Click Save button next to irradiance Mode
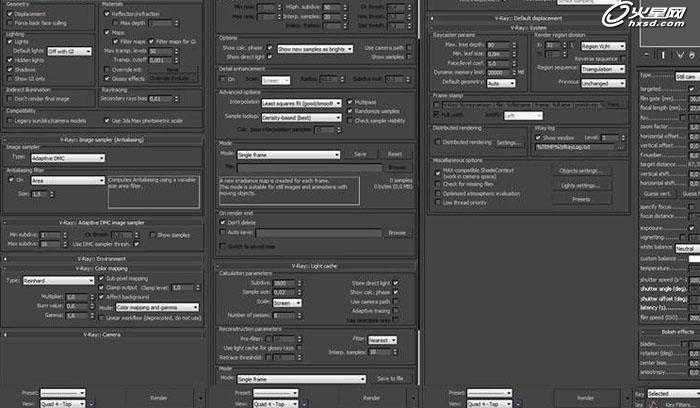700x408 pixels. 360,154
